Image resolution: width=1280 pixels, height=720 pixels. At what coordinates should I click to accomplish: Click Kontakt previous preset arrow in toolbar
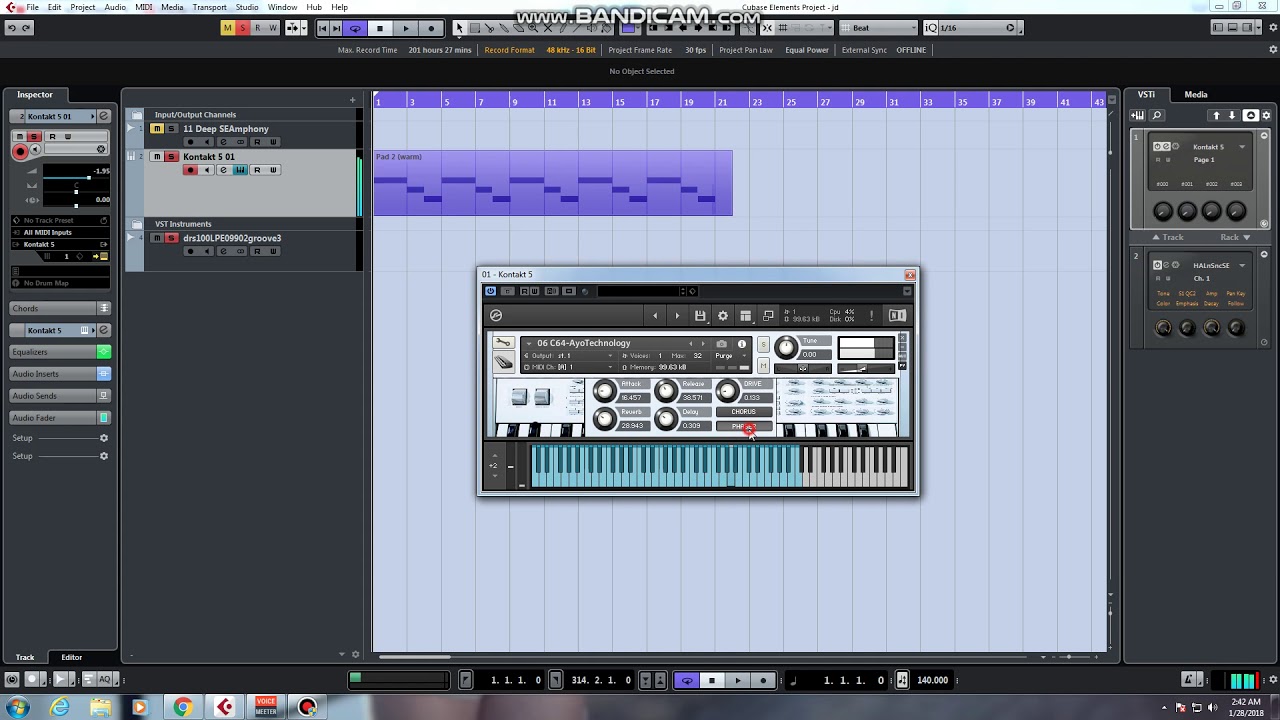(x=655, y=315)
